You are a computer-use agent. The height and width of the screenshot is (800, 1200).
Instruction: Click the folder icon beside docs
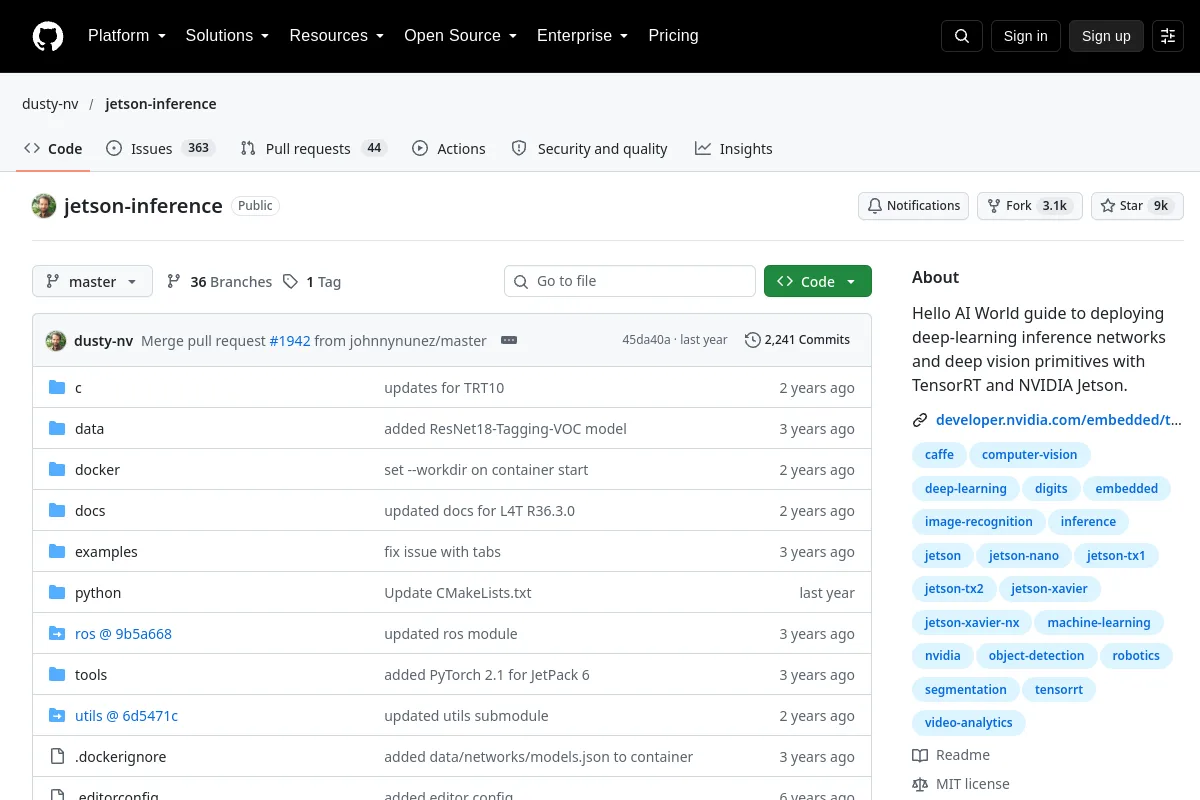pos(57,511)
